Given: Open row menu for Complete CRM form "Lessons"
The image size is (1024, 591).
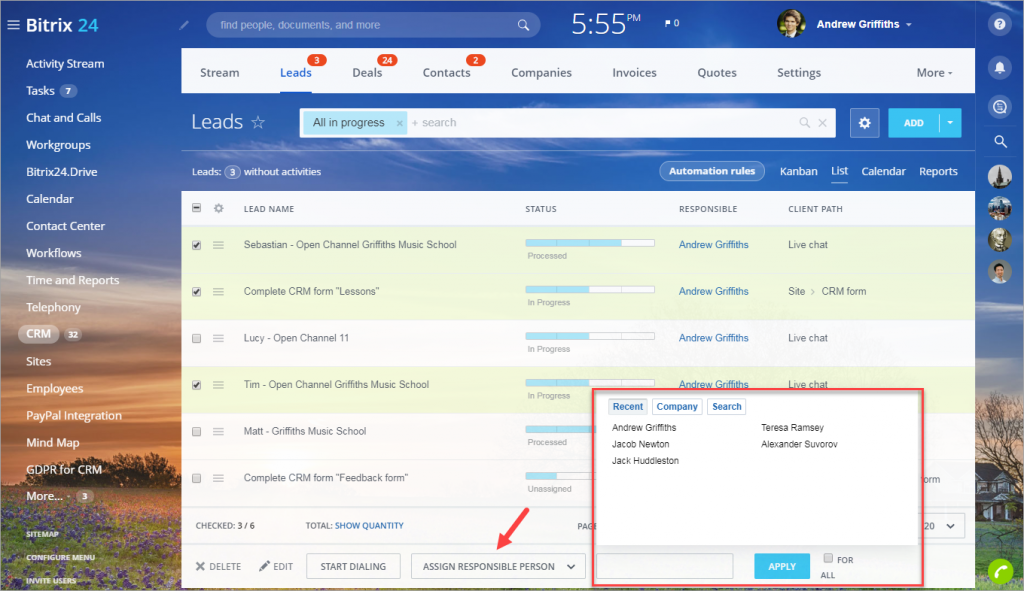Looking at the screenshot, I should coord(218,292).
